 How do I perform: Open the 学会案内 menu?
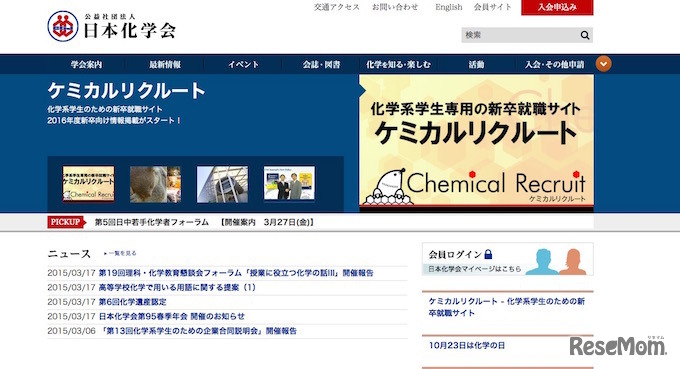coord(86,65)
